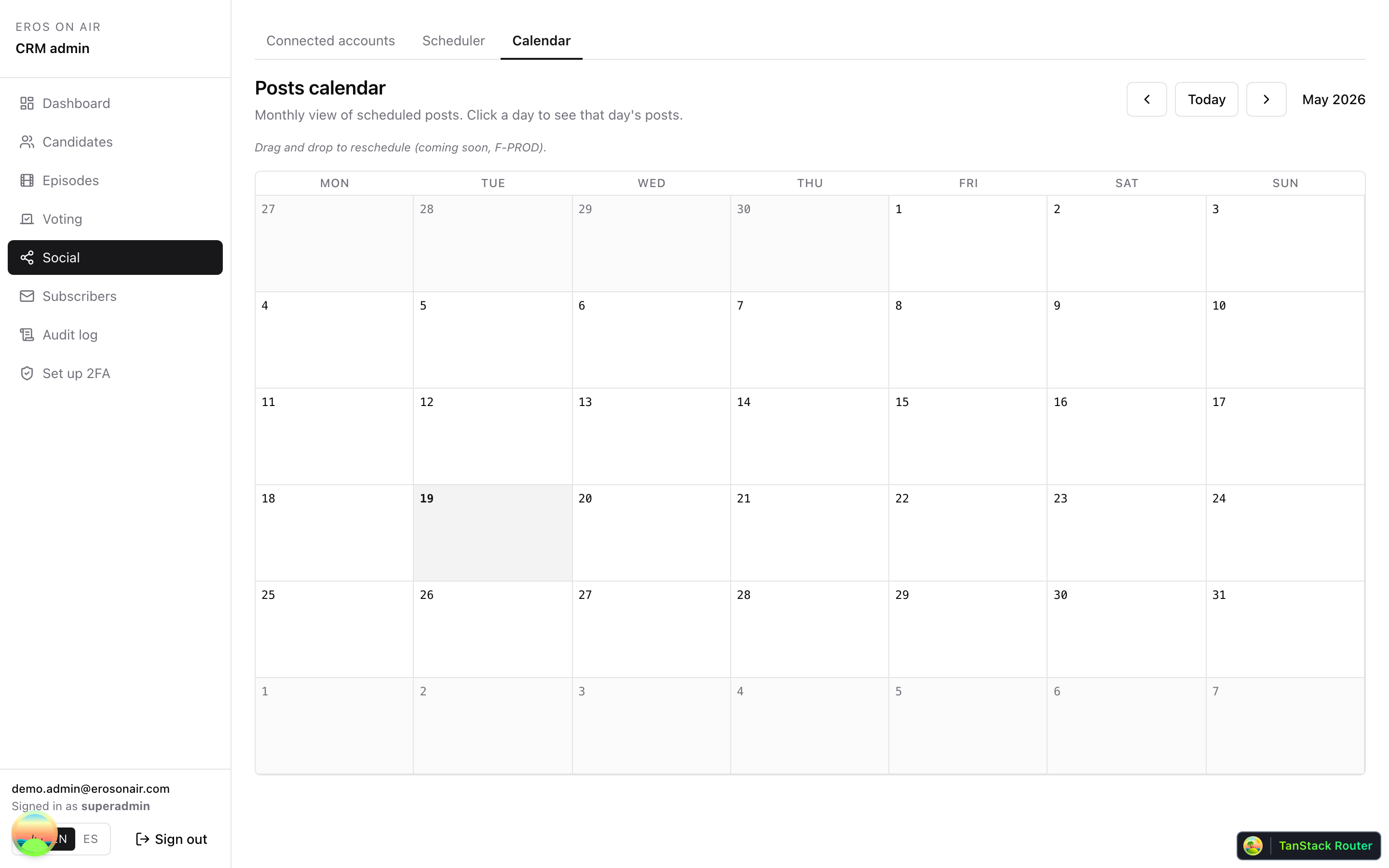The height and width of the screenshot is (868, 1389).
Task: Open Dashboard from sidebar
Action: click(x=115, y=103)
